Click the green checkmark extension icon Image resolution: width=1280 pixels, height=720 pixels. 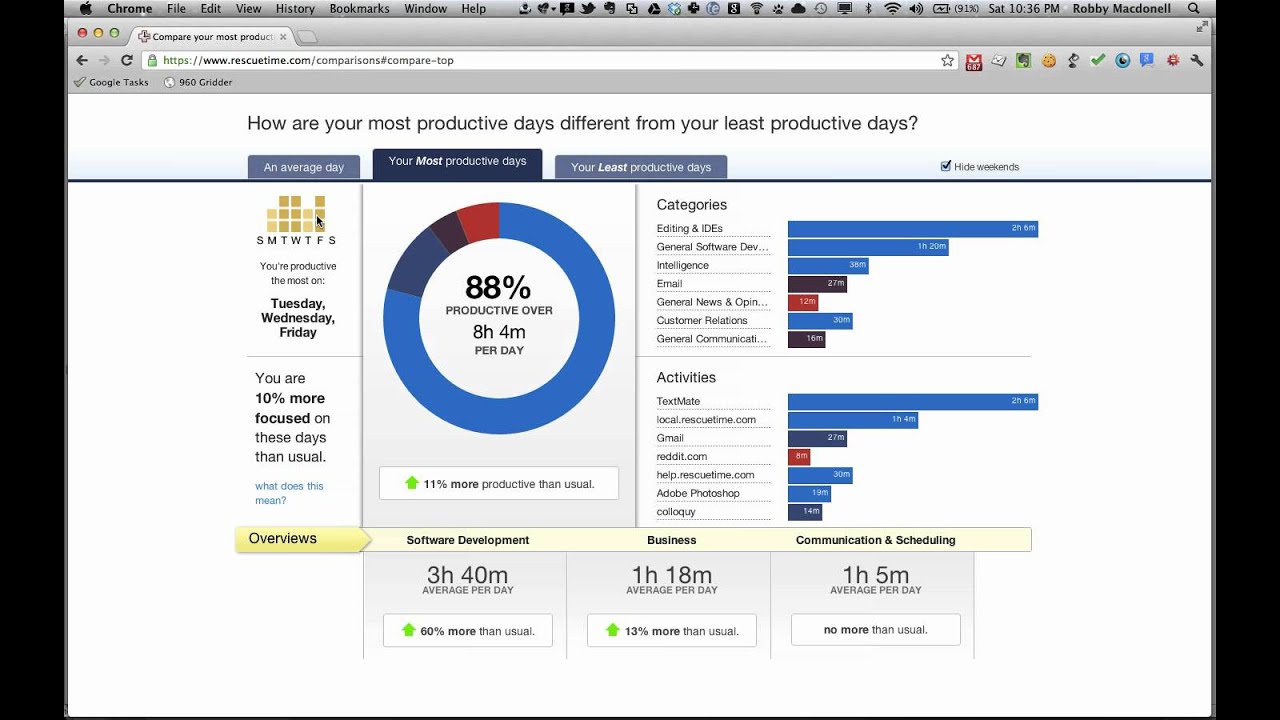pos(1098,60)
